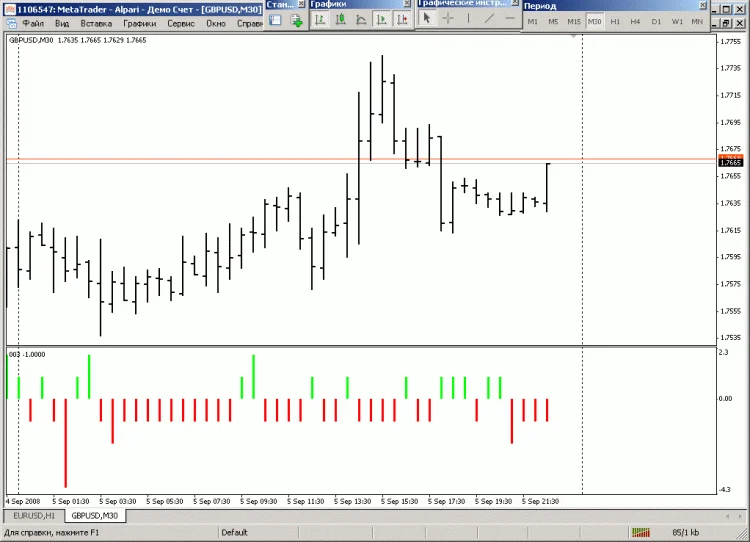Click the New Order icon with green plus
This screenshot has height=542, width=750.
coord(297,21)
